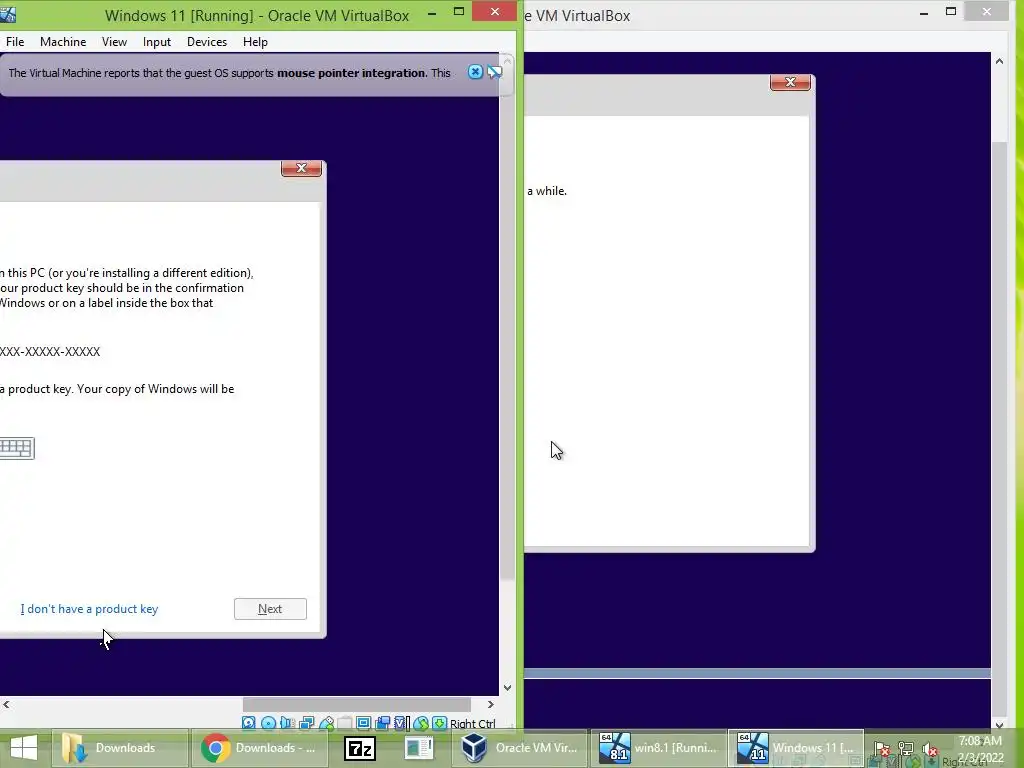The height and width of the screenshot is (768, 1024).
Task: Switch to Downloads folder in taskbar
Action: pos(120,748)
